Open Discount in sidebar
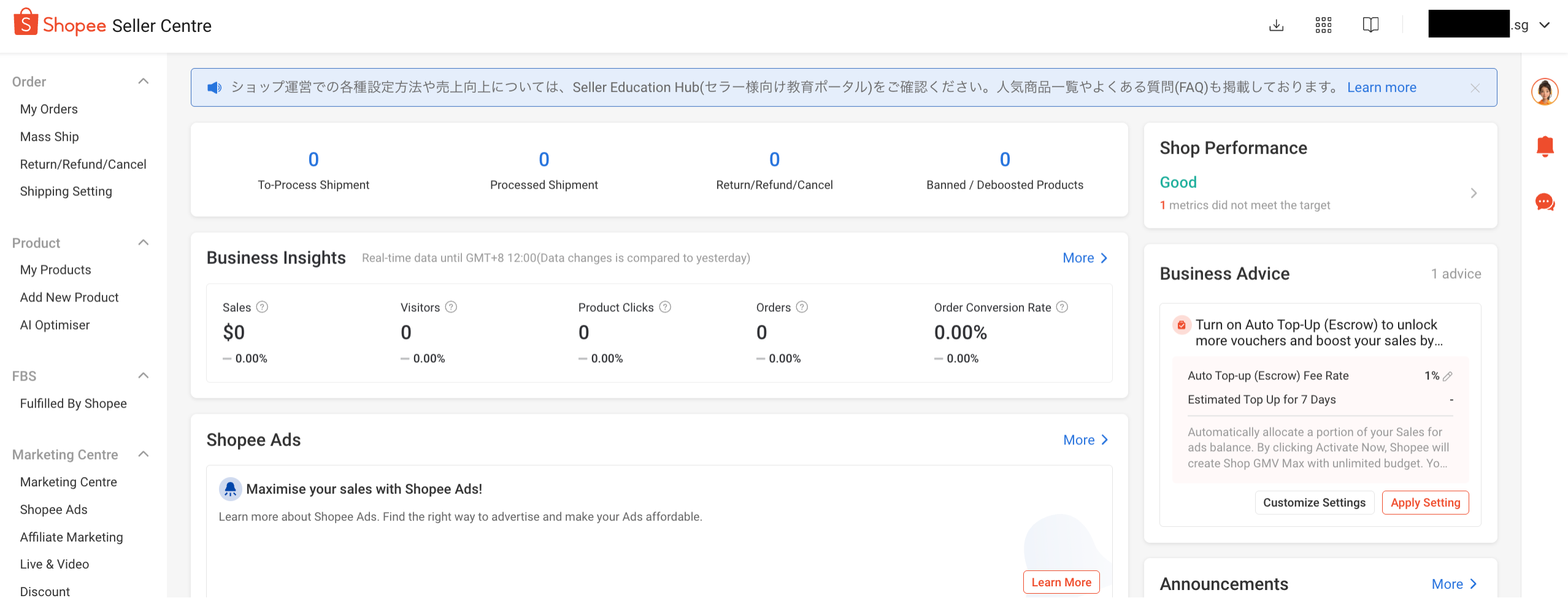The width and height of the screenshot is (1568, 598). pos(45,591)
